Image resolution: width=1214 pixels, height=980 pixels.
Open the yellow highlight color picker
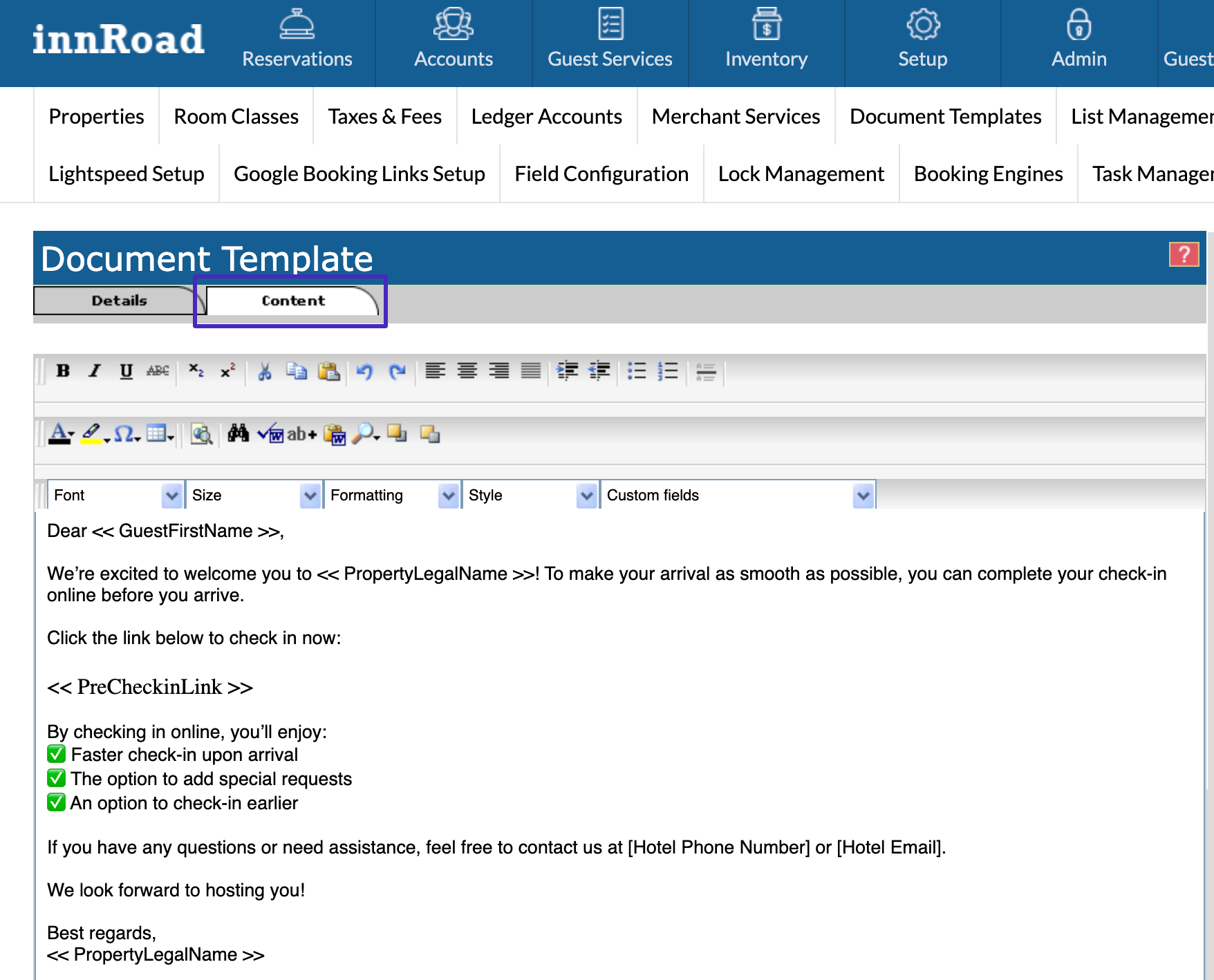[x=95, y=434]
